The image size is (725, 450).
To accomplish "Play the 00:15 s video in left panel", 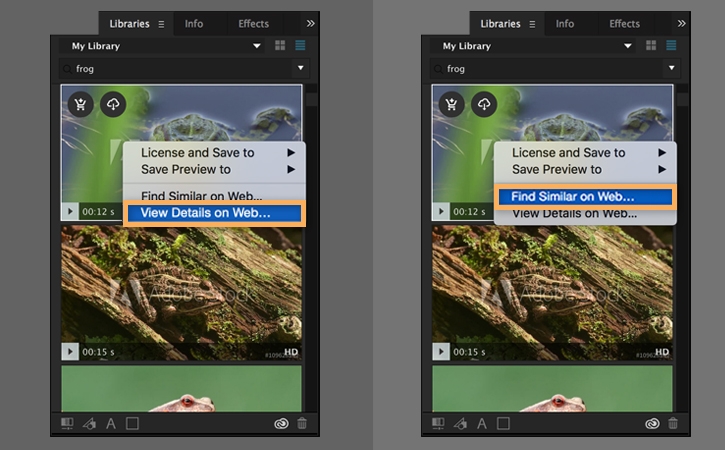I will tap(70, 351).
